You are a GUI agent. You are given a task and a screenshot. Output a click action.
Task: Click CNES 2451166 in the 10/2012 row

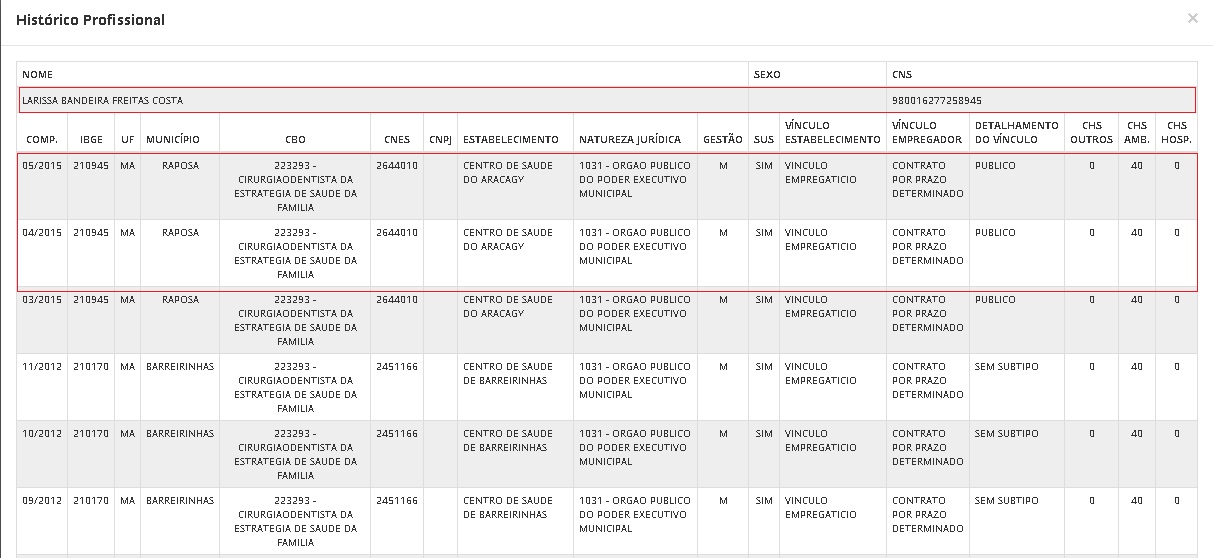pos(397,434)
